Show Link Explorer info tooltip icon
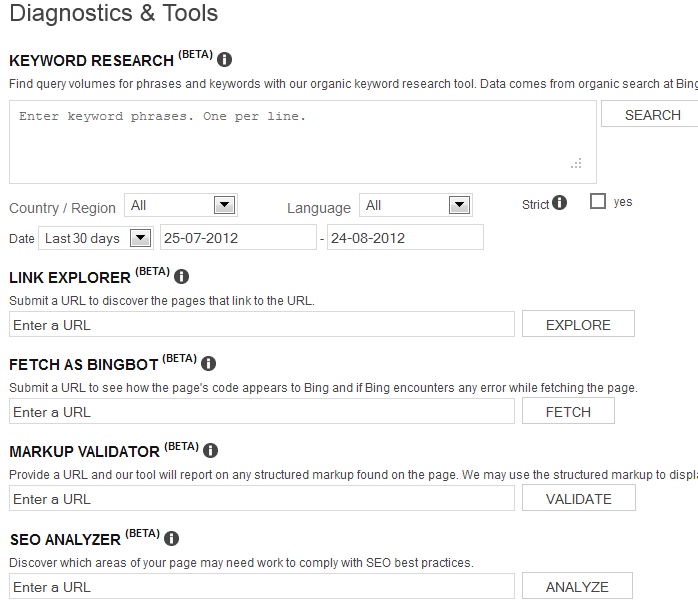This screenshot has height=606, width=698. click(181, 277)
